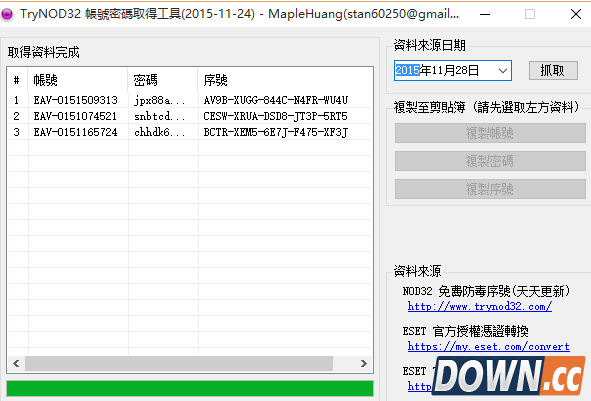Click password cell chhdk6...
The width and height of the screenshot is (591, 401).
click(159, 132)
